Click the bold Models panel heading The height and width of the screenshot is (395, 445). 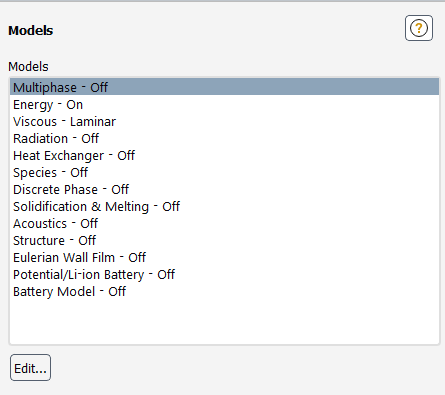click(31, 31)
